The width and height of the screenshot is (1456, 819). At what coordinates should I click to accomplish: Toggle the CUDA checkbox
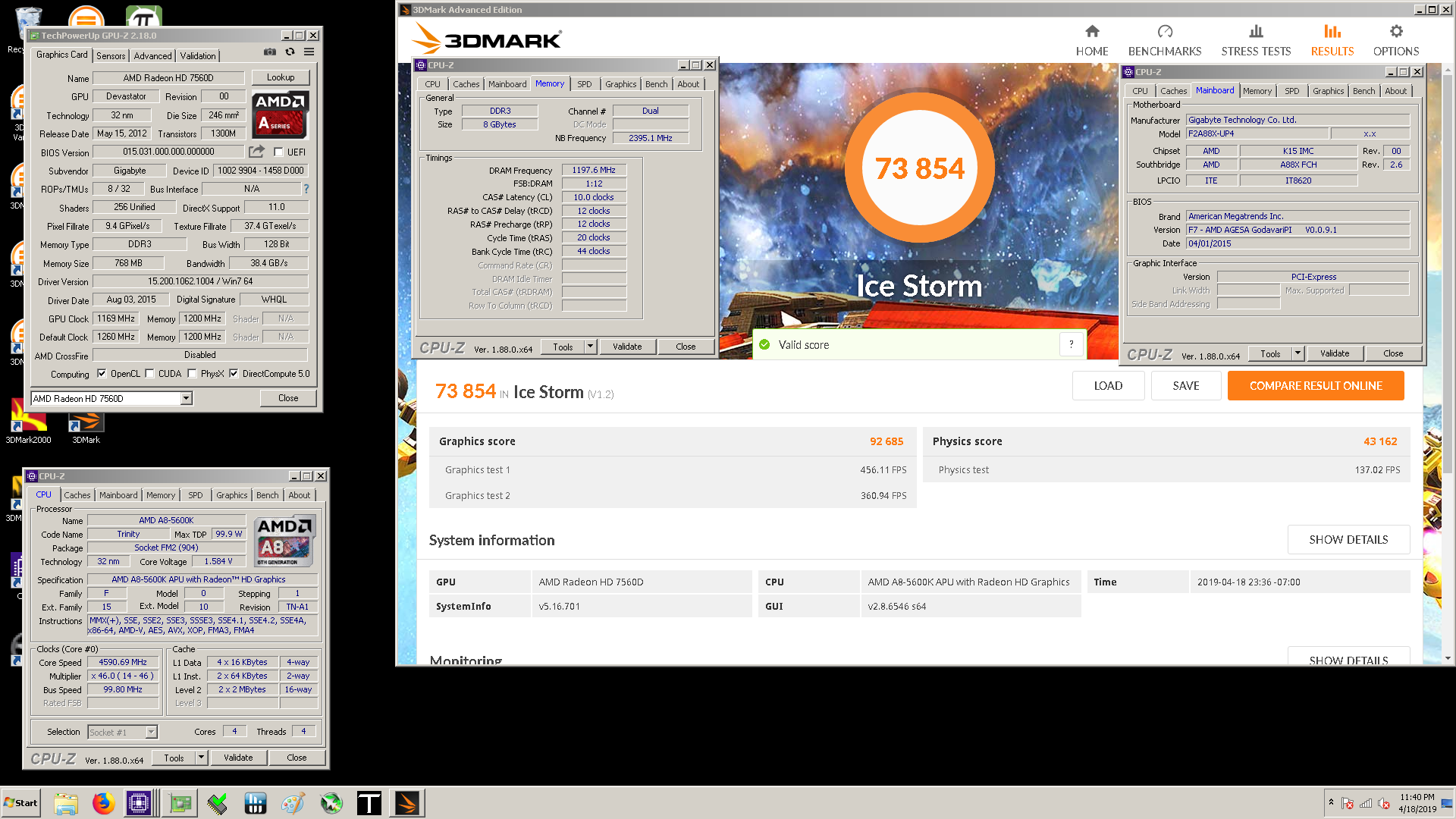tap(149, 374)
